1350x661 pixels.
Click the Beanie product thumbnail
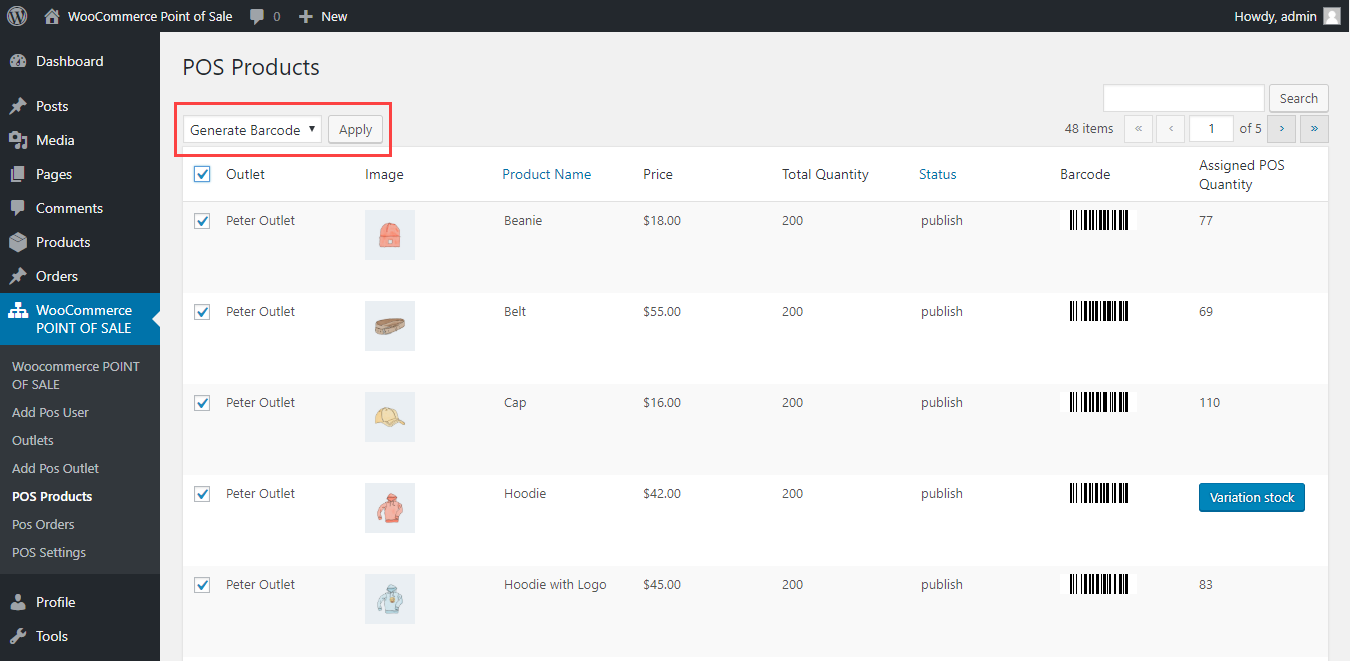tap(390, 235)
